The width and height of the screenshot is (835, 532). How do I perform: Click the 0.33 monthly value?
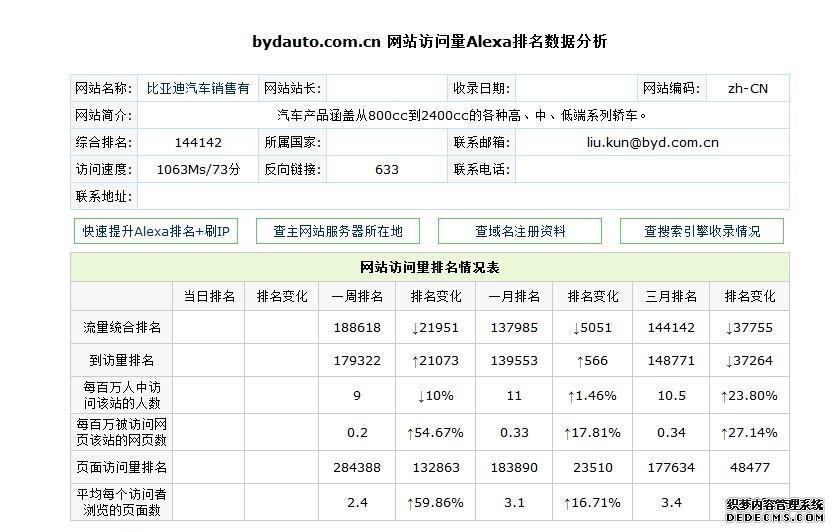[x=514, y=432]
